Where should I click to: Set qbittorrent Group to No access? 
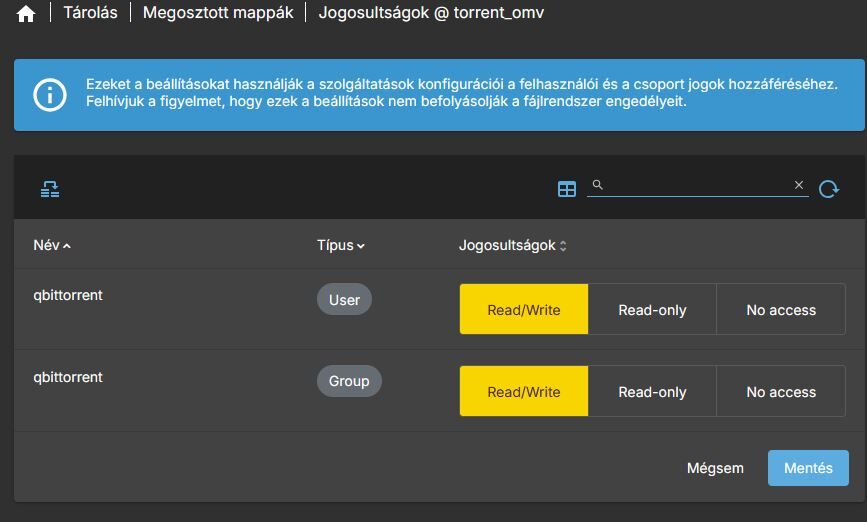781,392
